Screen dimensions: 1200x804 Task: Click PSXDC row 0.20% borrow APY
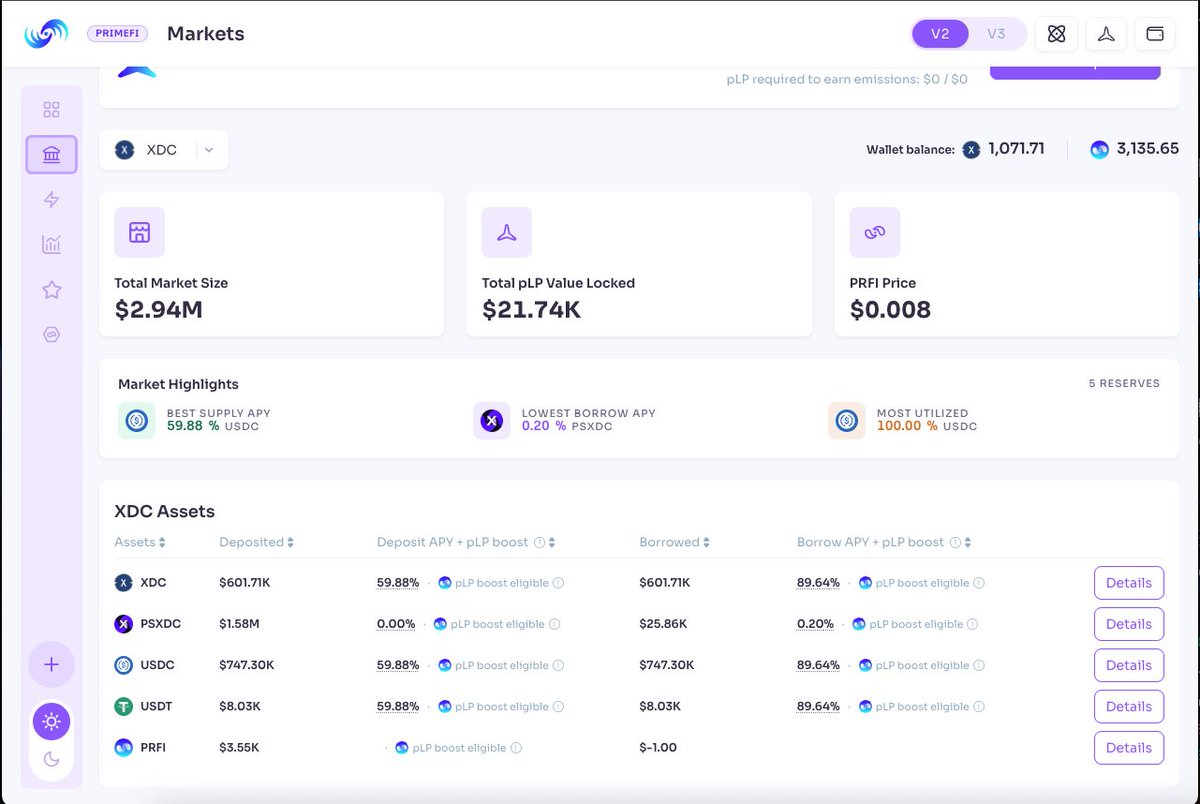[x=815, y=624]
